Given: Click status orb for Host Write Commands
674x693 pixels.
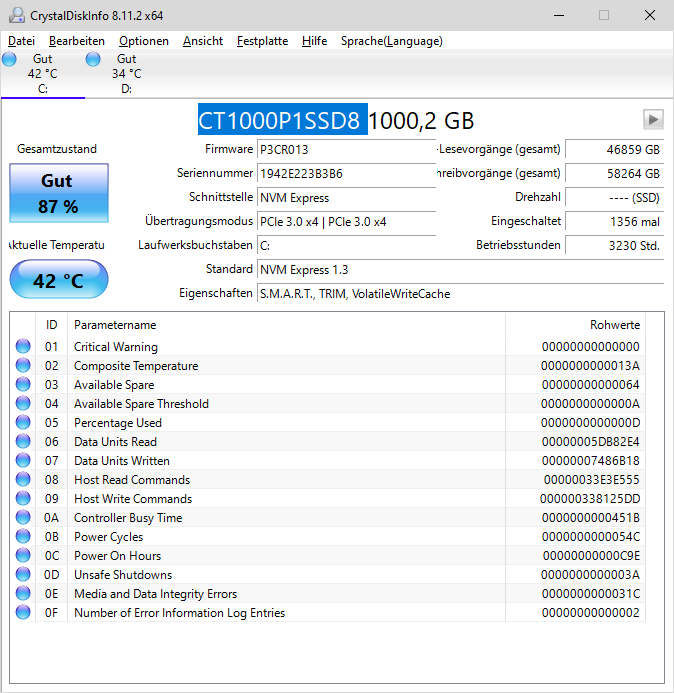Looking at the screenshot, I should pyautogui.click(x=23, y=498).
